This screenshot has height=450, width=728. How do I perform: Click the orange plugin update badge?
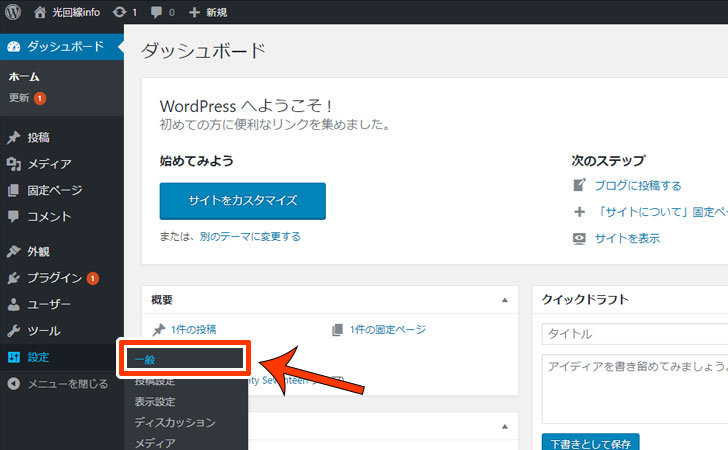click(93, 278)
